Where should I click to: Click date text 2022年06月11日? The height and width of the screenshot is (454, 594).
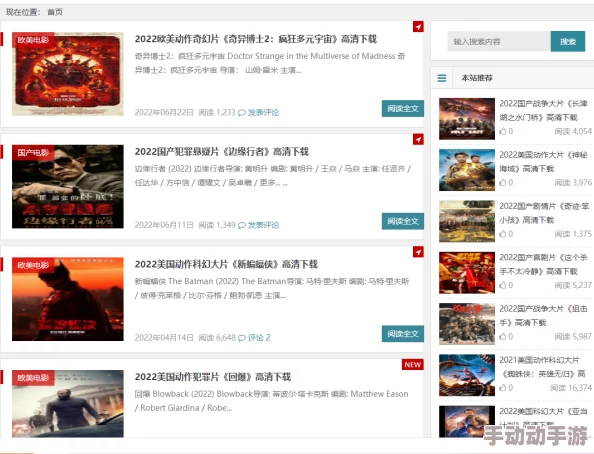pyautogui.click(x=164, y=225)
